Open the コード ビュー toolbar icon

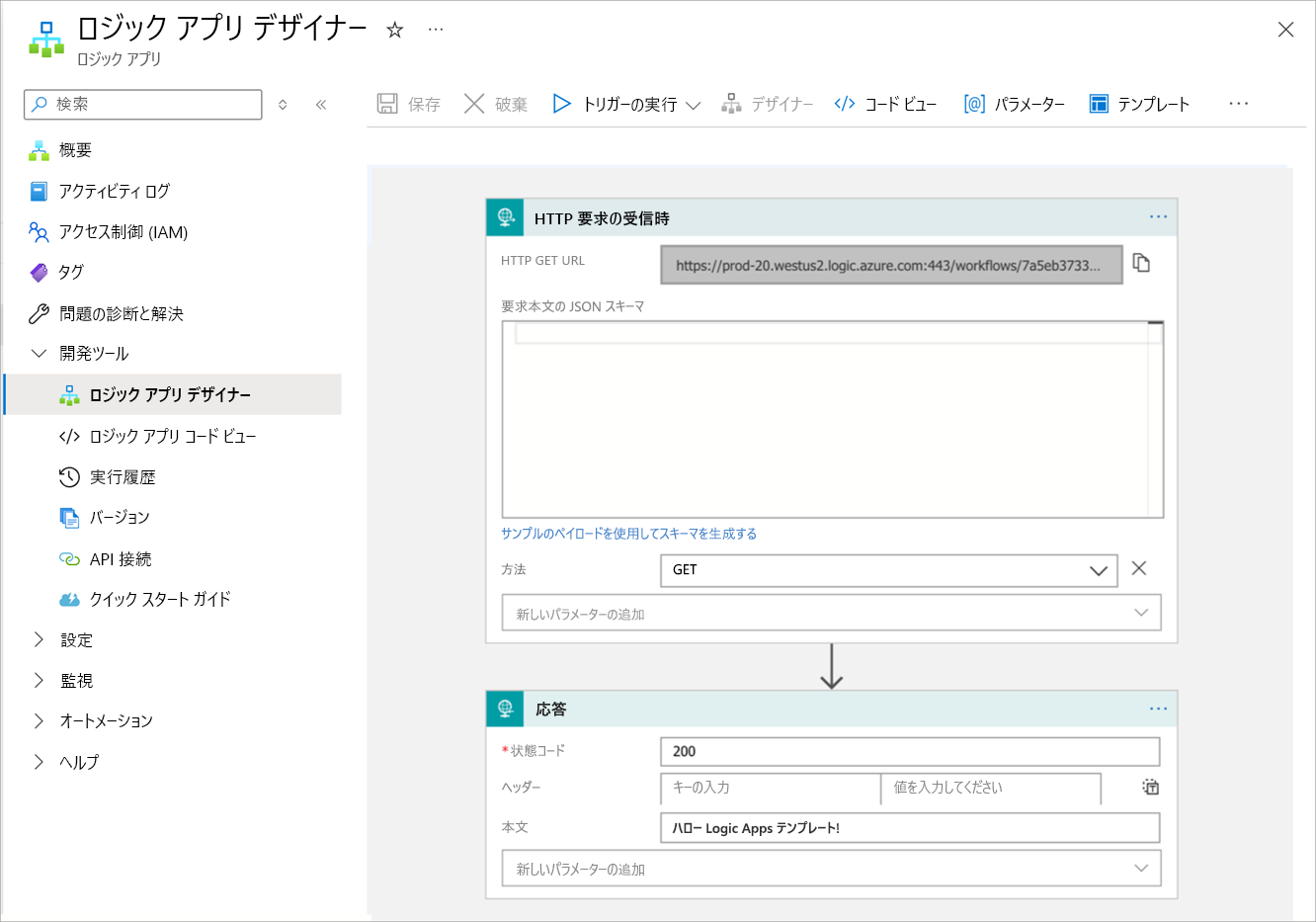point(845,104)
